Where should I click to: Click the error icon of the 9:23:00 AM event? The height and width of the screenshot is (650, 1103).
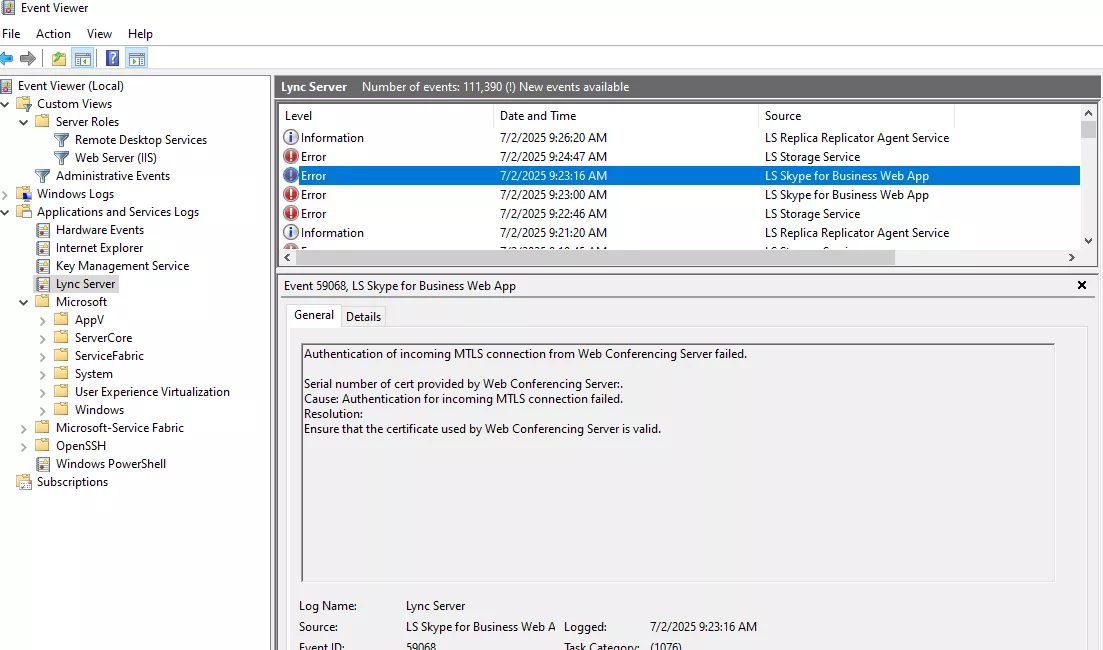click(291, 194)
